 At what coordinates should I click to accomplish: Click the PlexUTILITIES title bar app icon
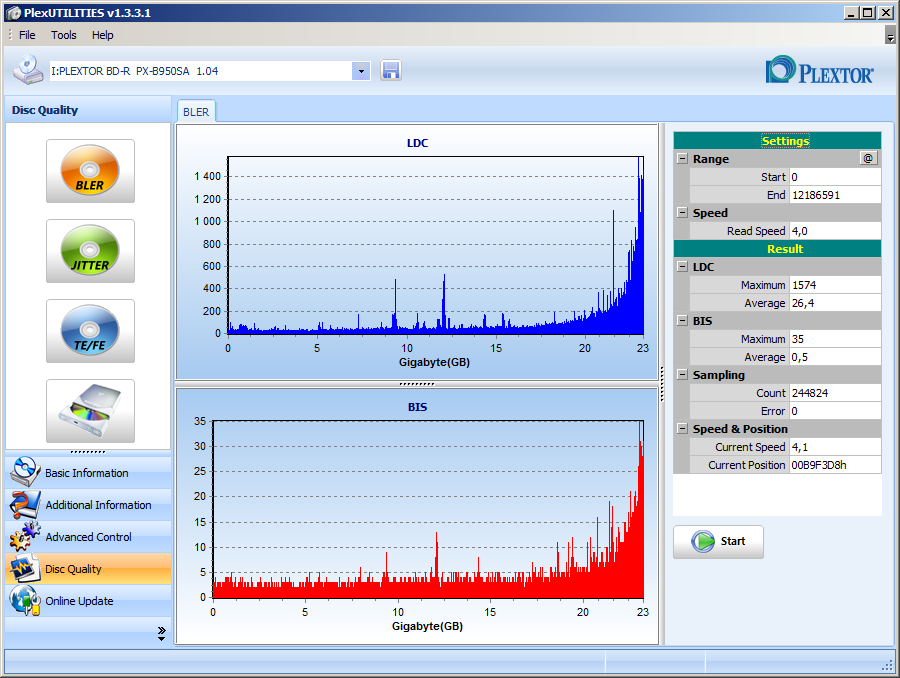[x=13, y=13]
